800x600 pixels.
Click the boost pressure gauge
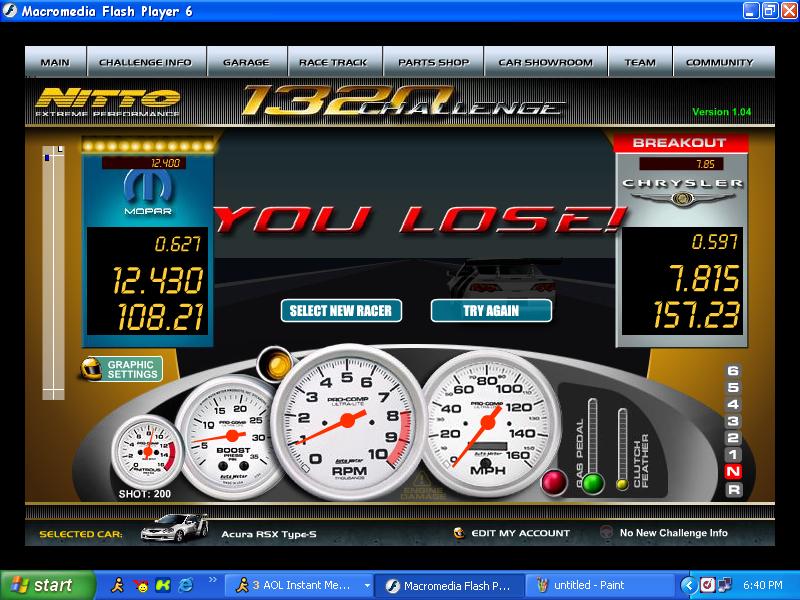tap(229, 436)
